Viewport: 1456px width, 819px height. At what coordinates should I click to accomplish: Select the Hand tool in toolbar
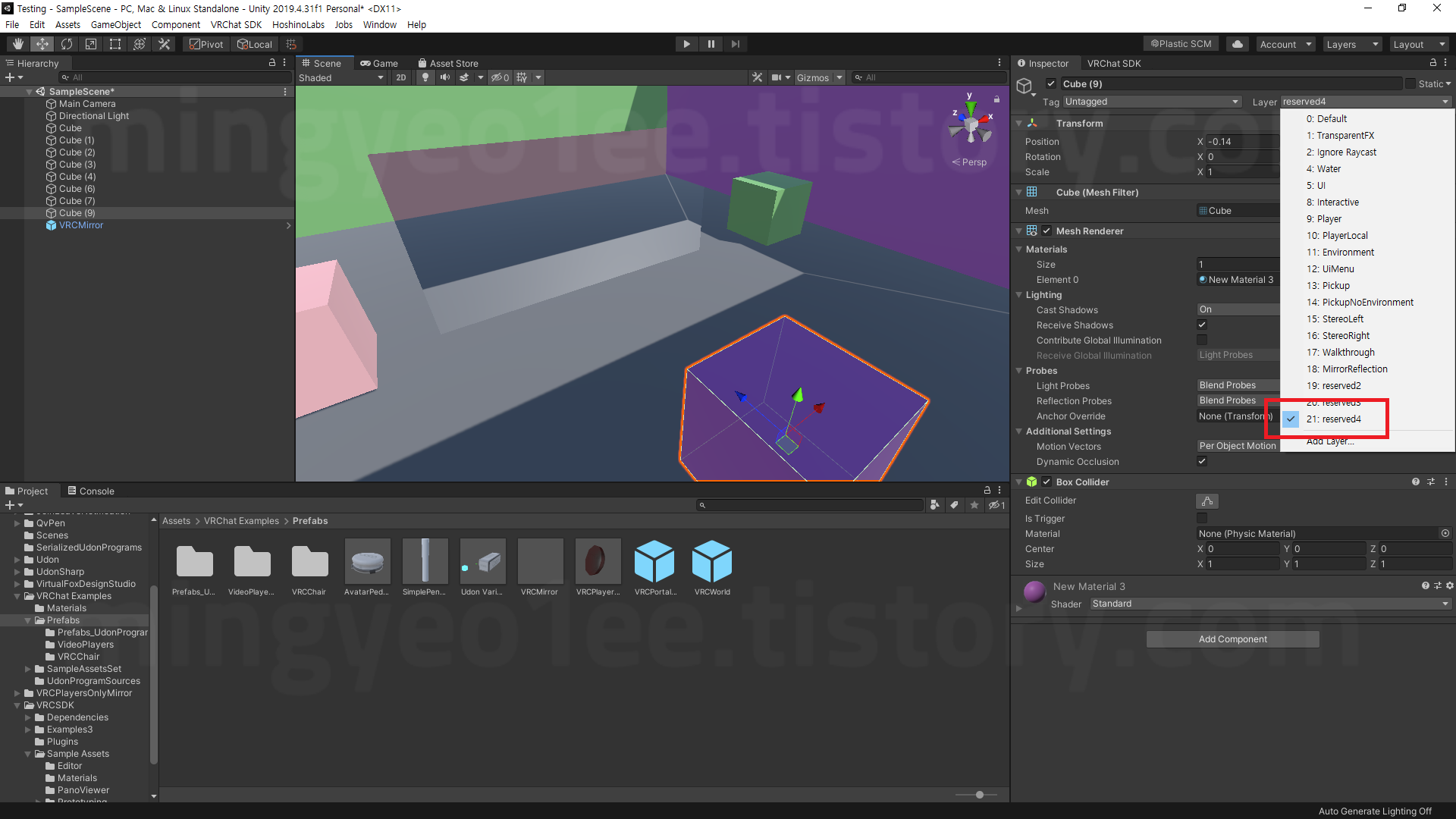18,44
